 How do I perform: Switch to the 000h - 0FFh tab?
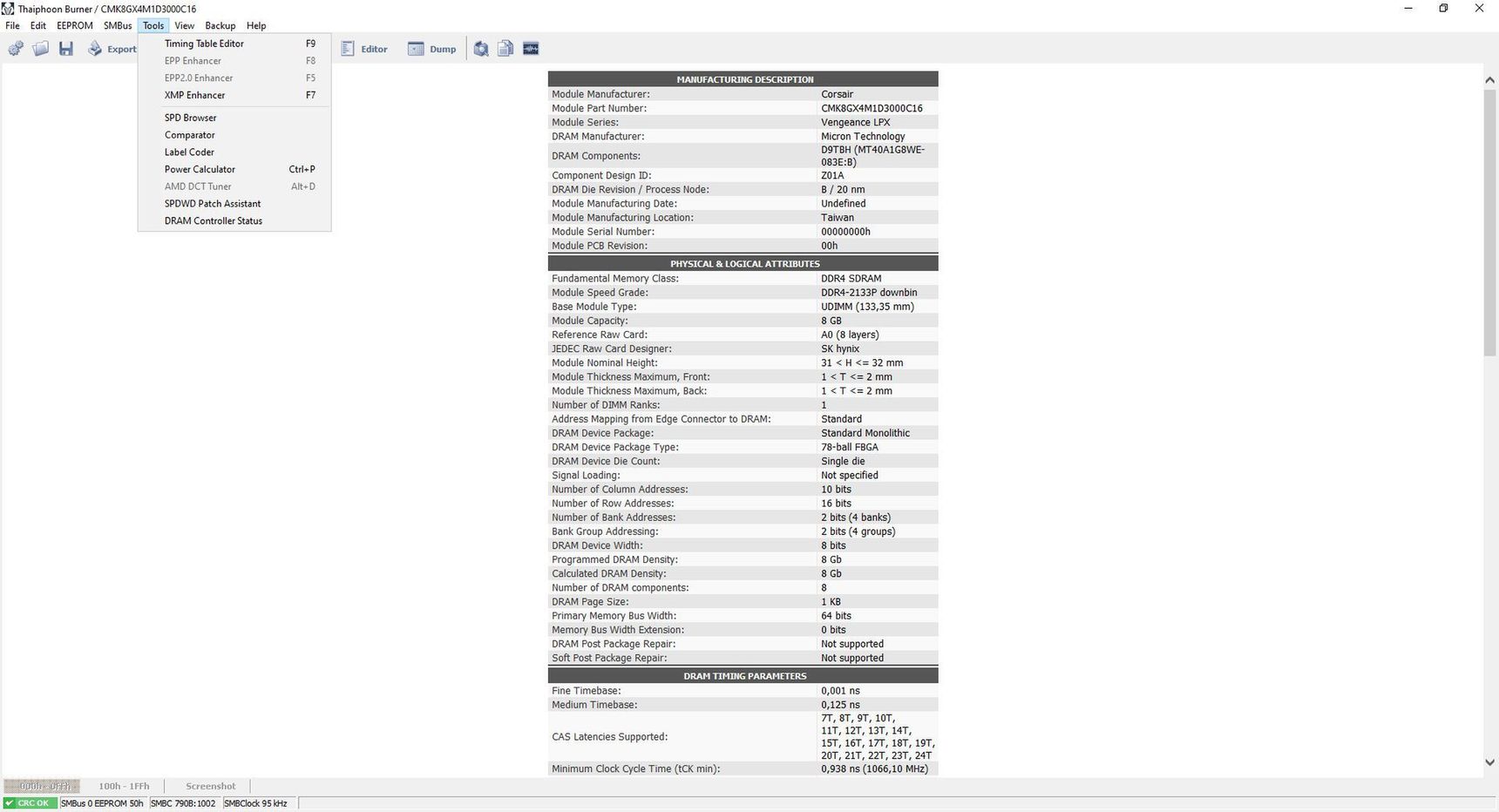point(42,786)
